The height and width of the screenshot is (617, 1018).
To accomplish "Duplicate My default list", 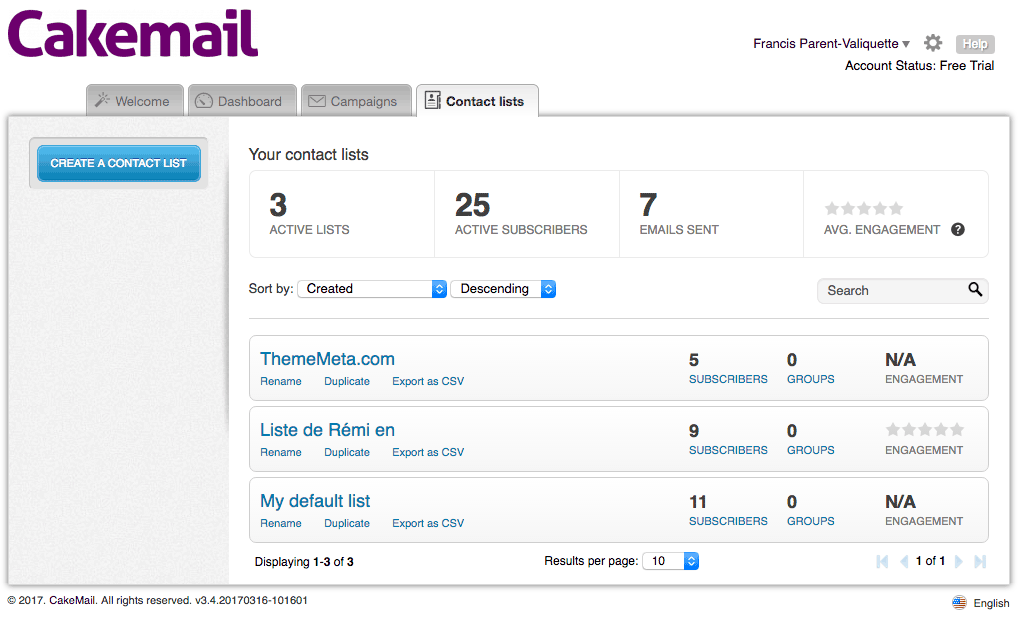I will [347, 523].
